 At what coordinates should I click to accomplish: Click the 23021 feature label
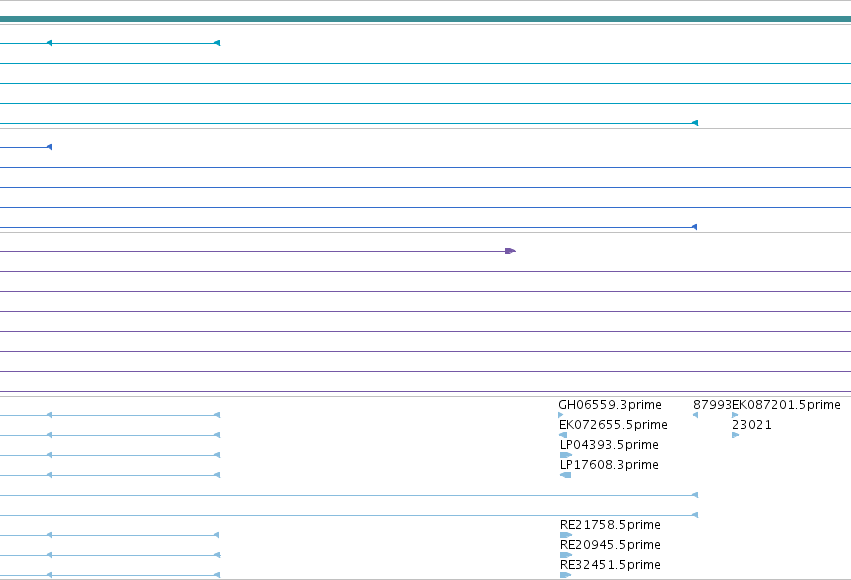pyautogui.click(x=752, y=425)
